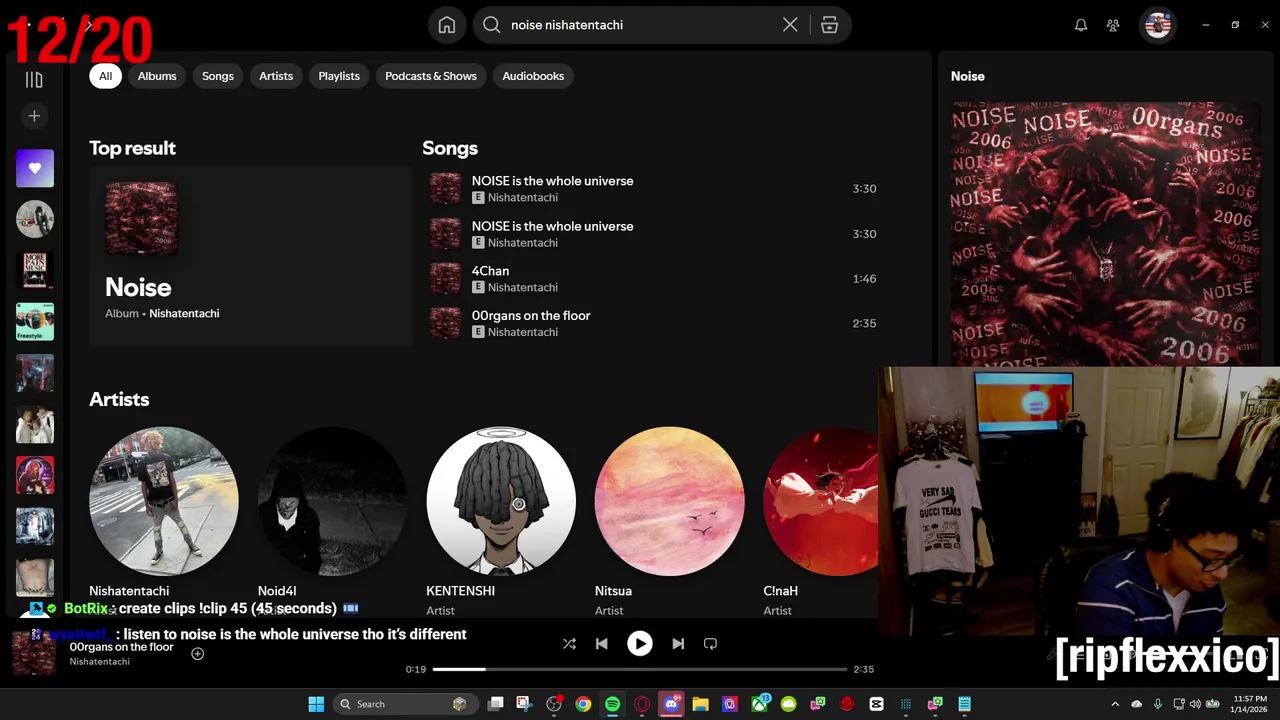Click the Artists section heading

coord(119,399)
